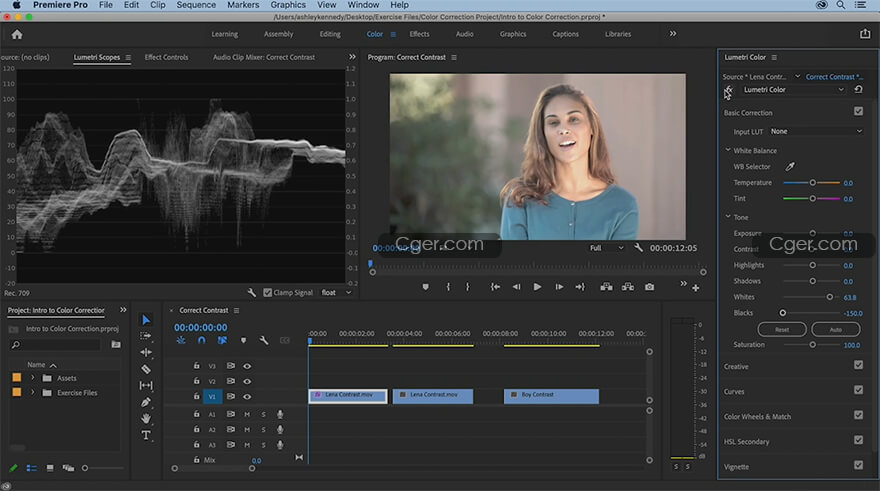Click Mark In bracket icon
The height and width of the screenshot is (491, 880).
(448, 287)
